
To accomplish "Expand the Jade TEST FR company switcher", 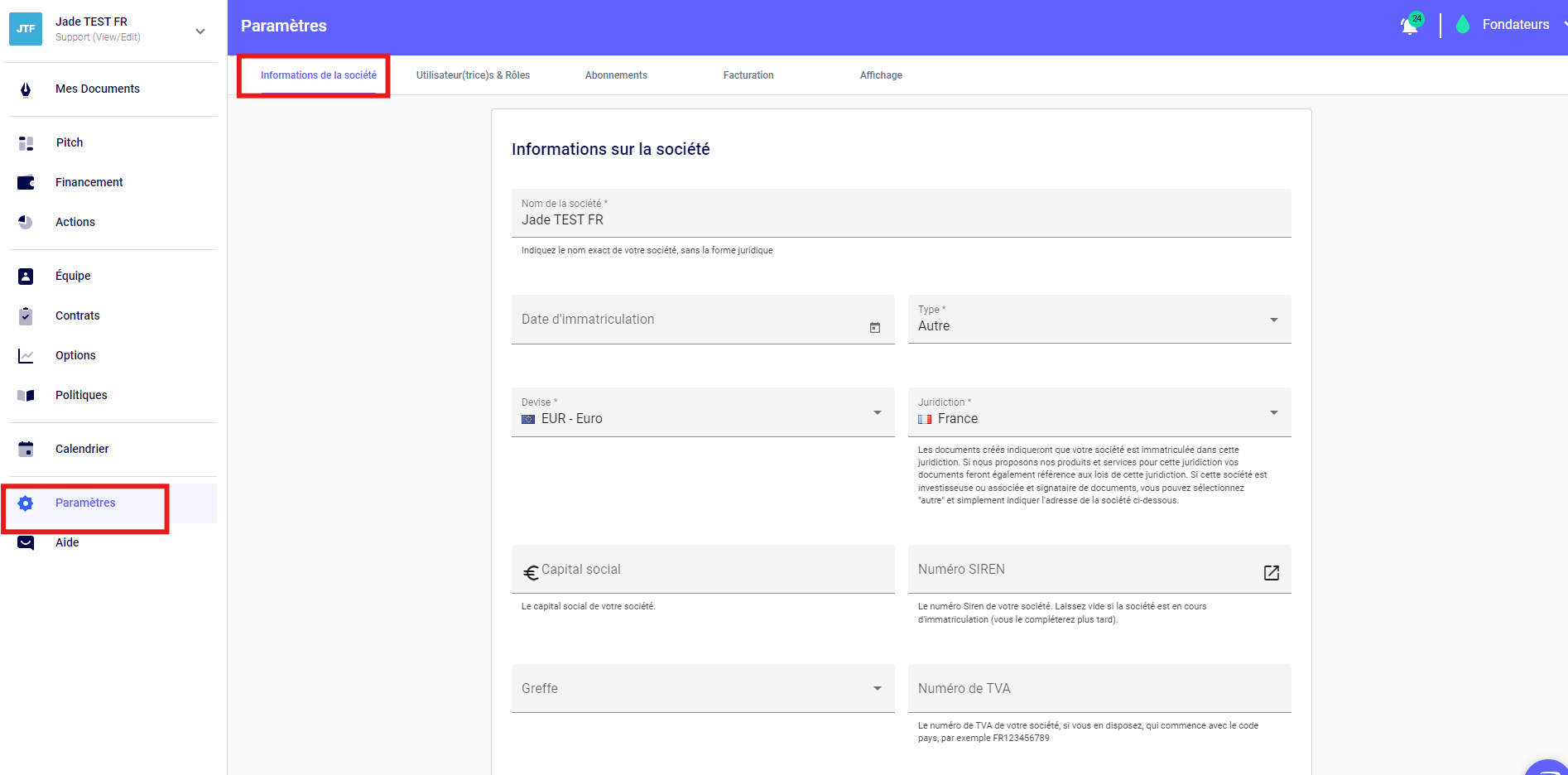I will click(x=200, y=31).
